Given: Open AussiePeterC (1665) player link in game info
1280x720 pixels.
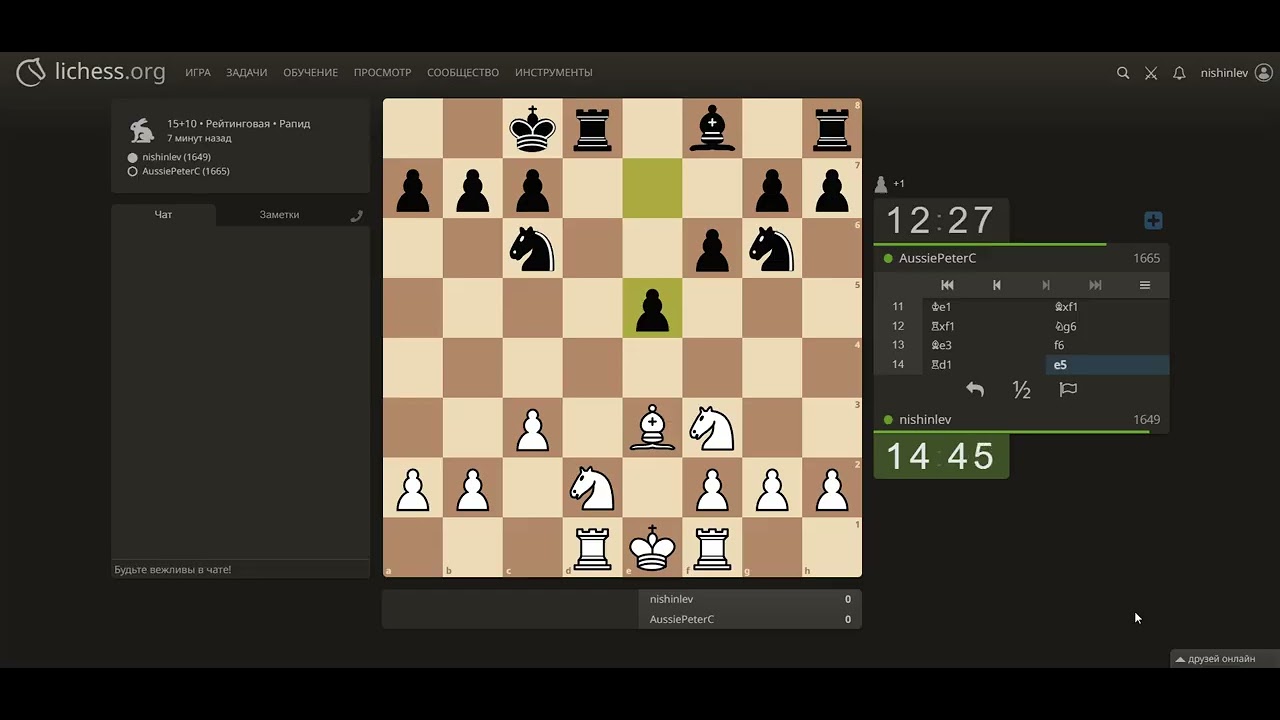Looking at the screenshot, I should point(186,171).
